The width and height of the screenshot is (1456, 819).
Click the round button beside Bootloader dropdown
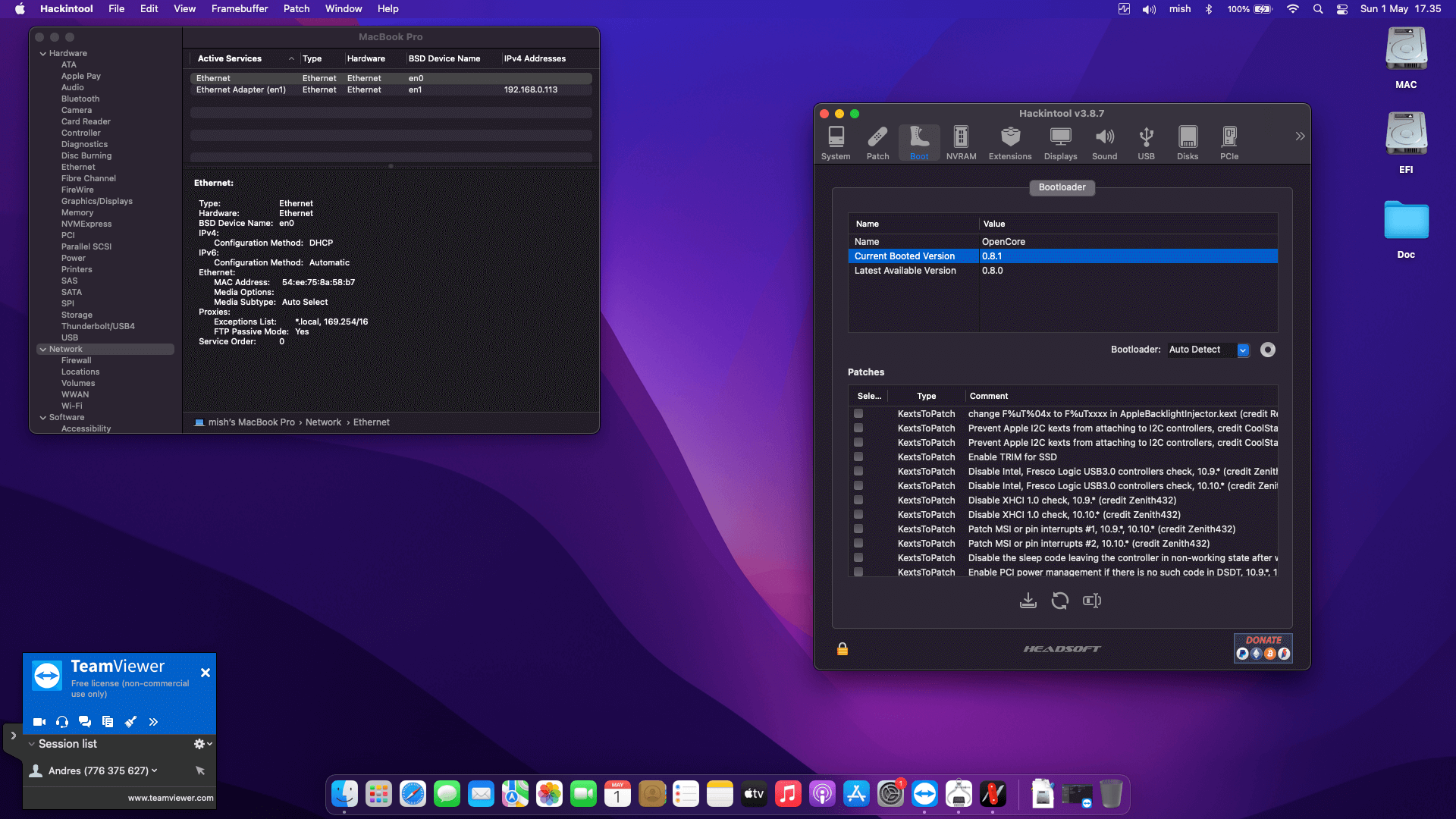pos(1268,350)
